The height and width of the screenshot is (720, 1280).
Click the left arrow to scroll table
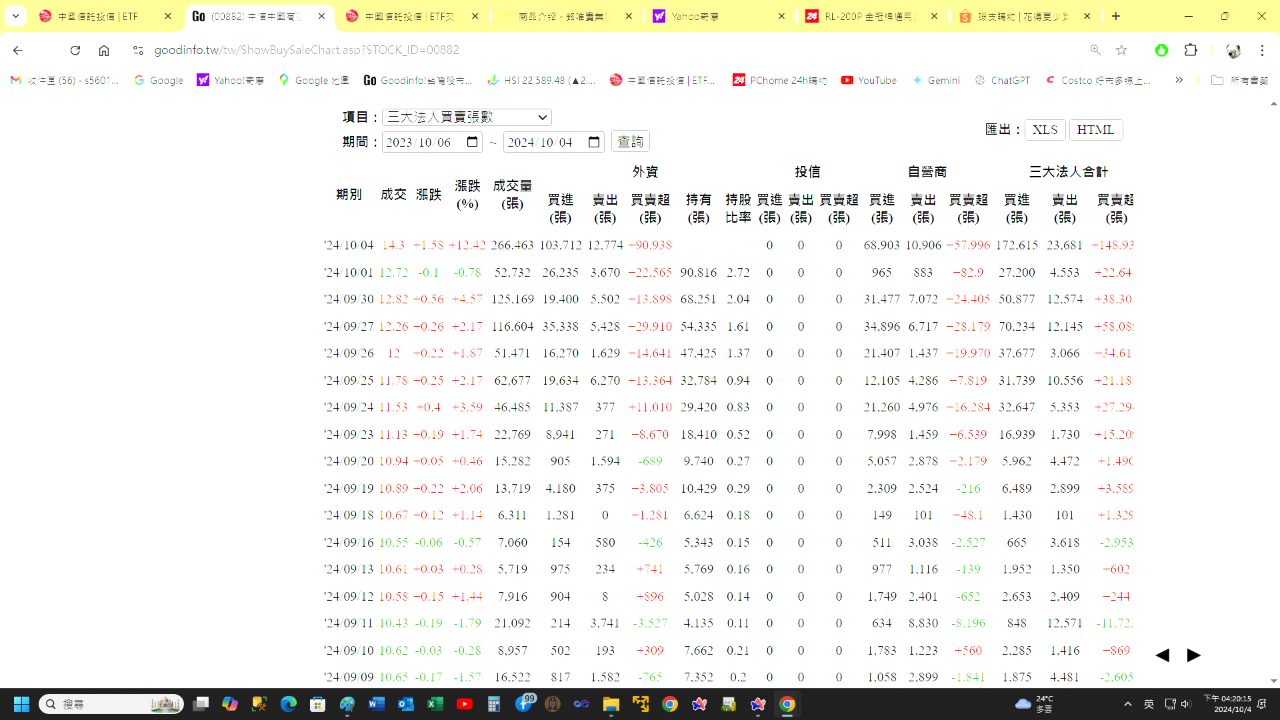pyautogui.click(x=1162, y=655)
